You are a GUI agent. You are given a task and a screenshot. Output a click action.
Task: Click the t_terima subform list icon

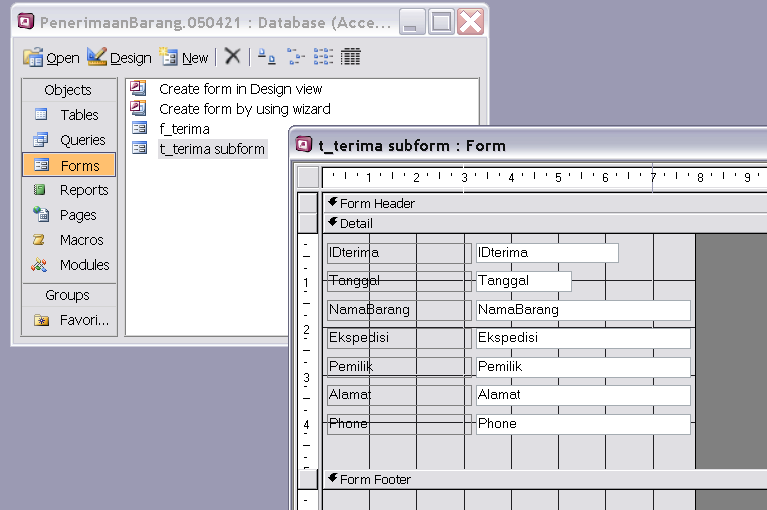point(139,148)
